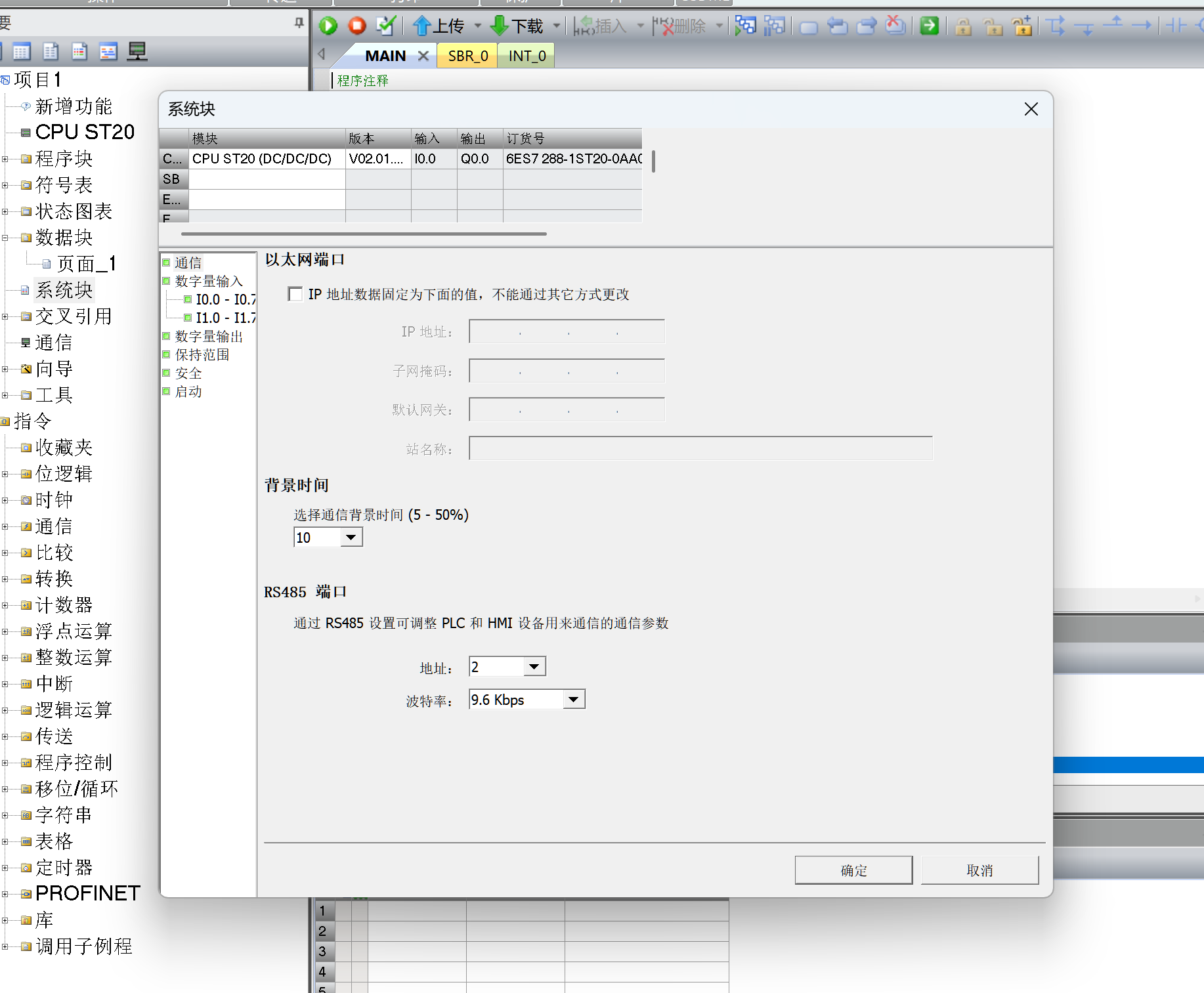This screenshot has width=1204, height=993.
Task: Click the monitor icon in project toolbar
Action: 137,51
